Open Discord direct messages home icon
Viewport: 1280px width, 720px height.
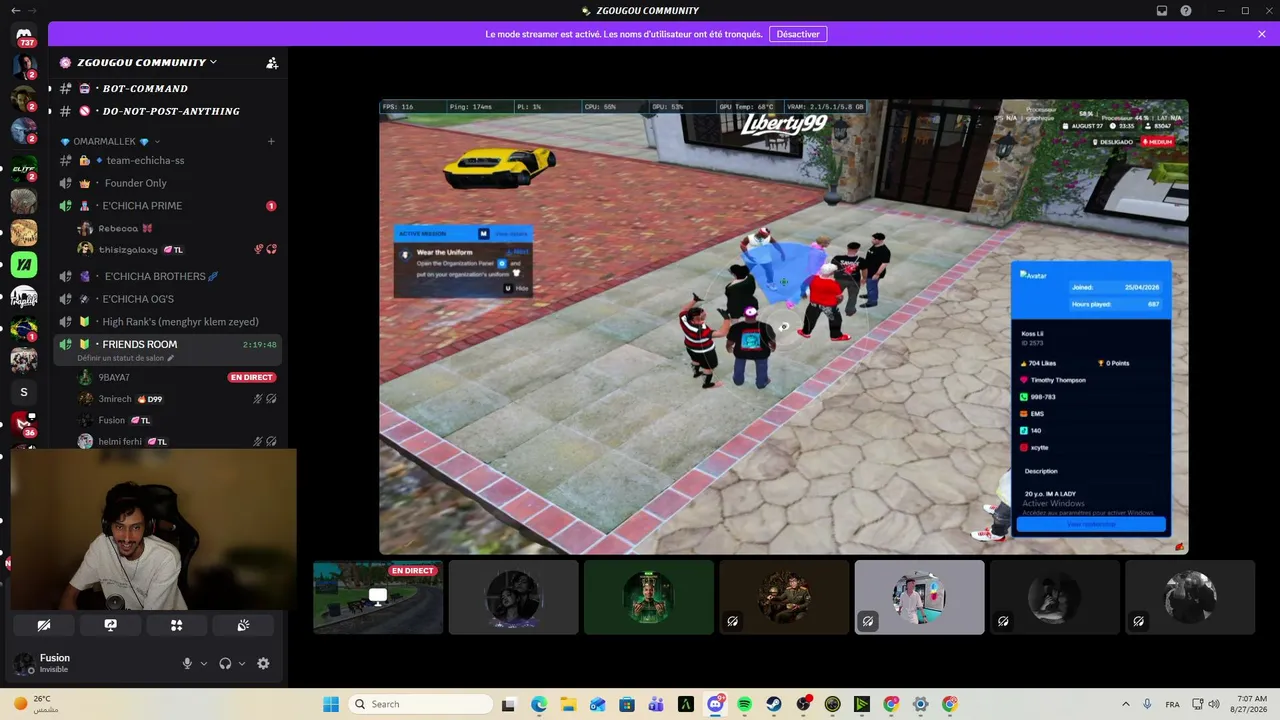(24, 36)
